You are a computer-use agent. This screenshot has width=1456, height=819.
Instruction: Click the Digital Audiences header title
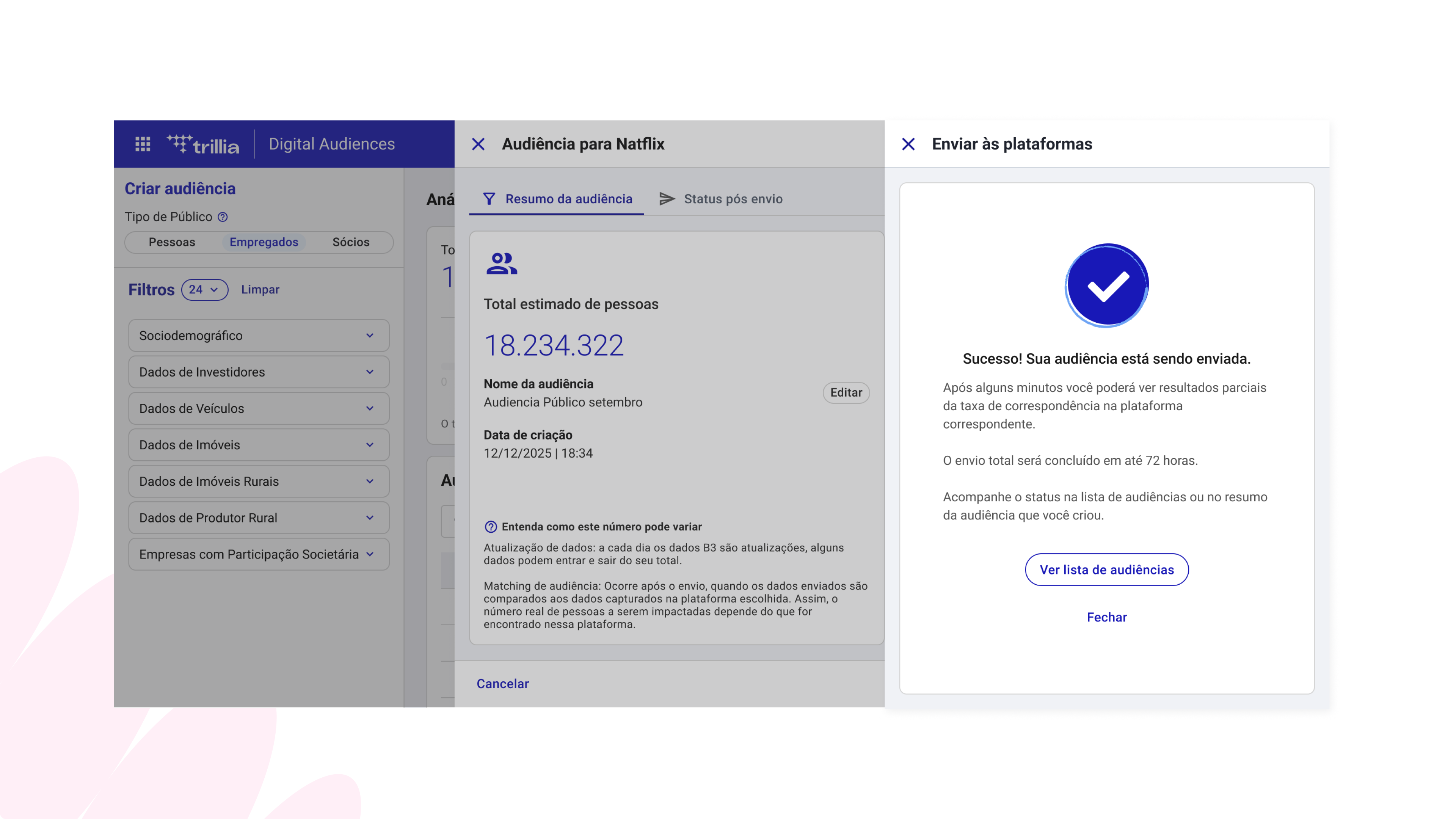[332, 144]
